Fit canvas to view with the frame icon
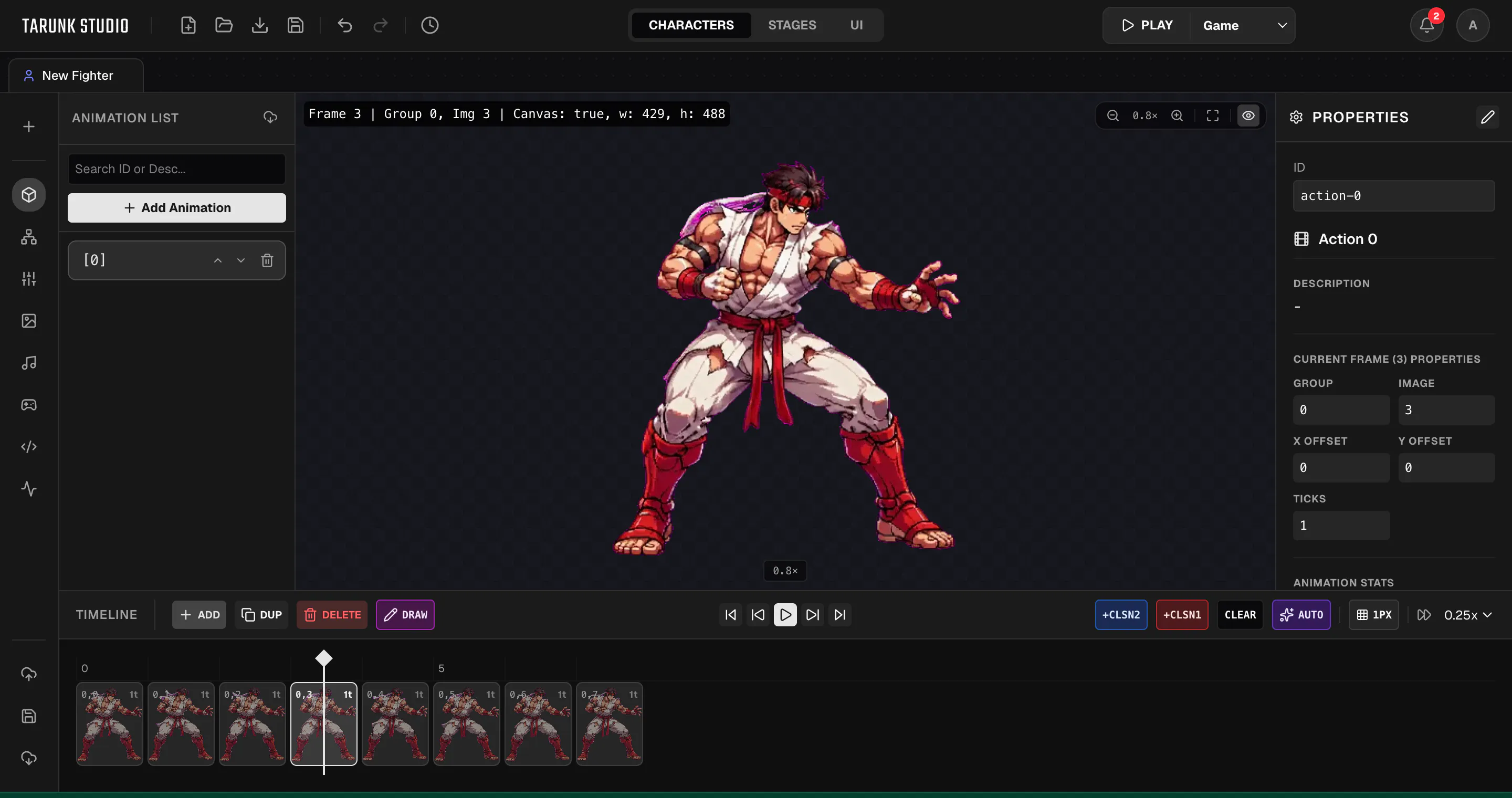Viewport: 1512px width, 798px height. (x=1213, y=115)
